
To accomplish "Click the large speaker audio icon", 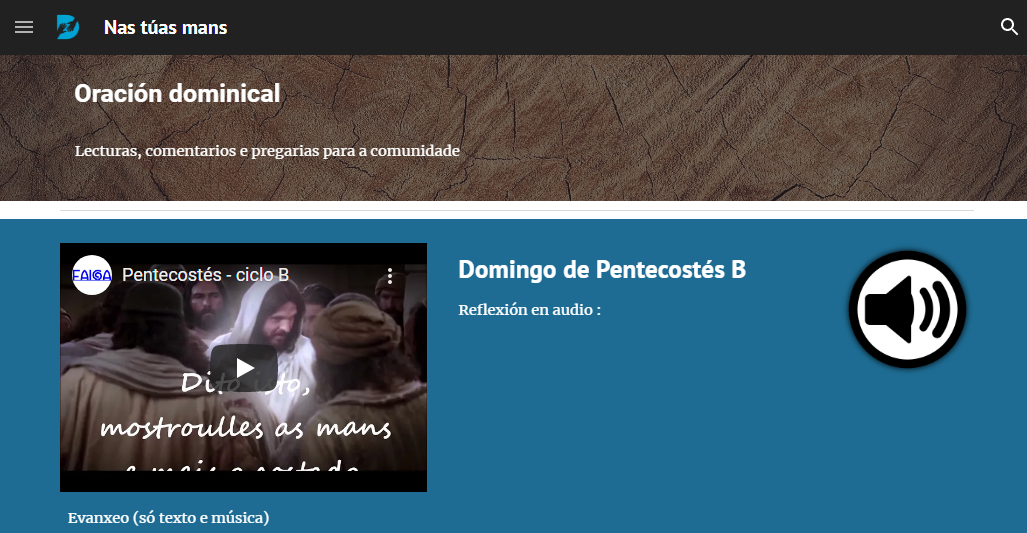I will click(907, 309).
